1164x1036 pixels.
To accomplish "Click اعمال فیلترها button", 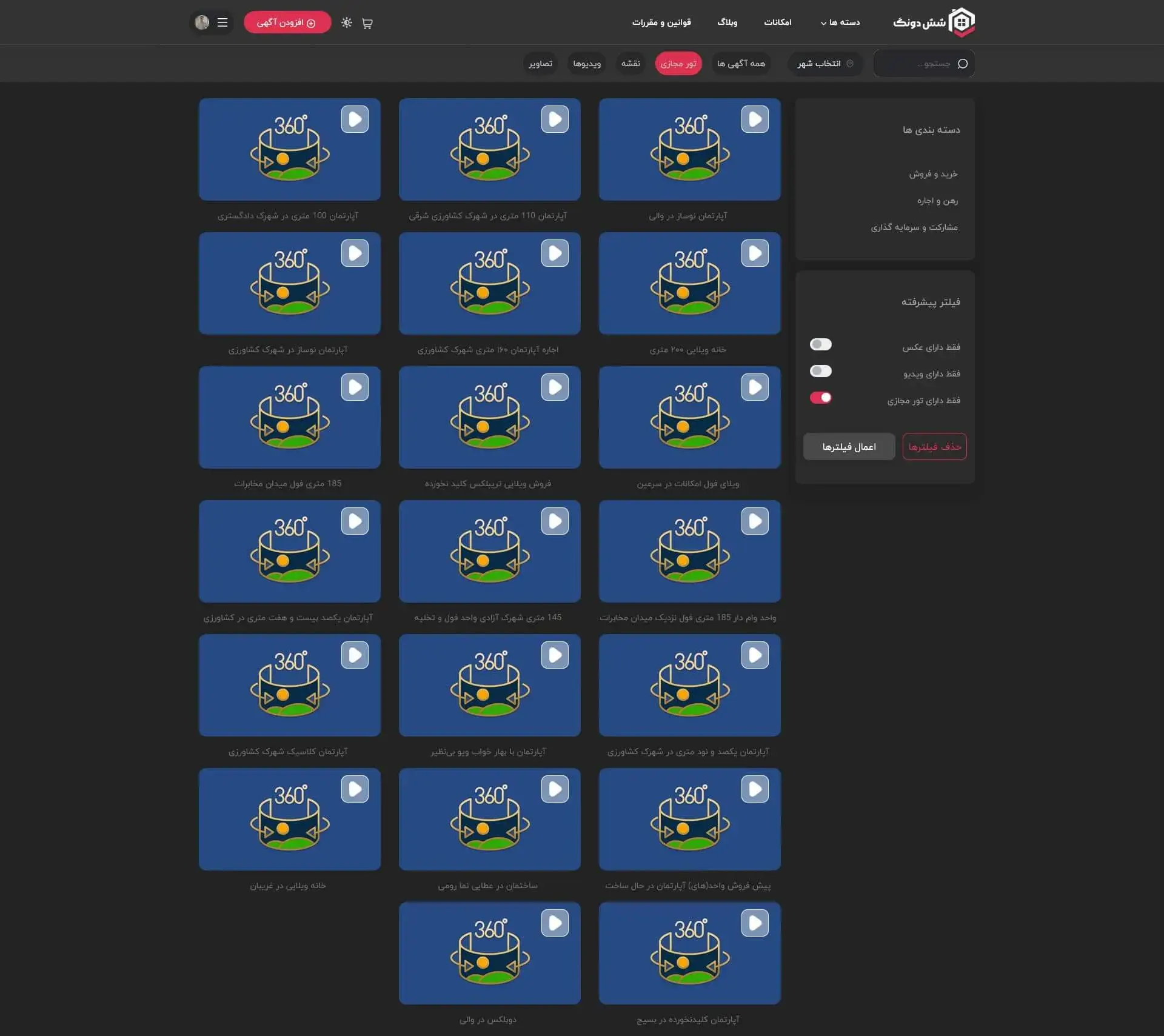I will (x=849, y=447).
